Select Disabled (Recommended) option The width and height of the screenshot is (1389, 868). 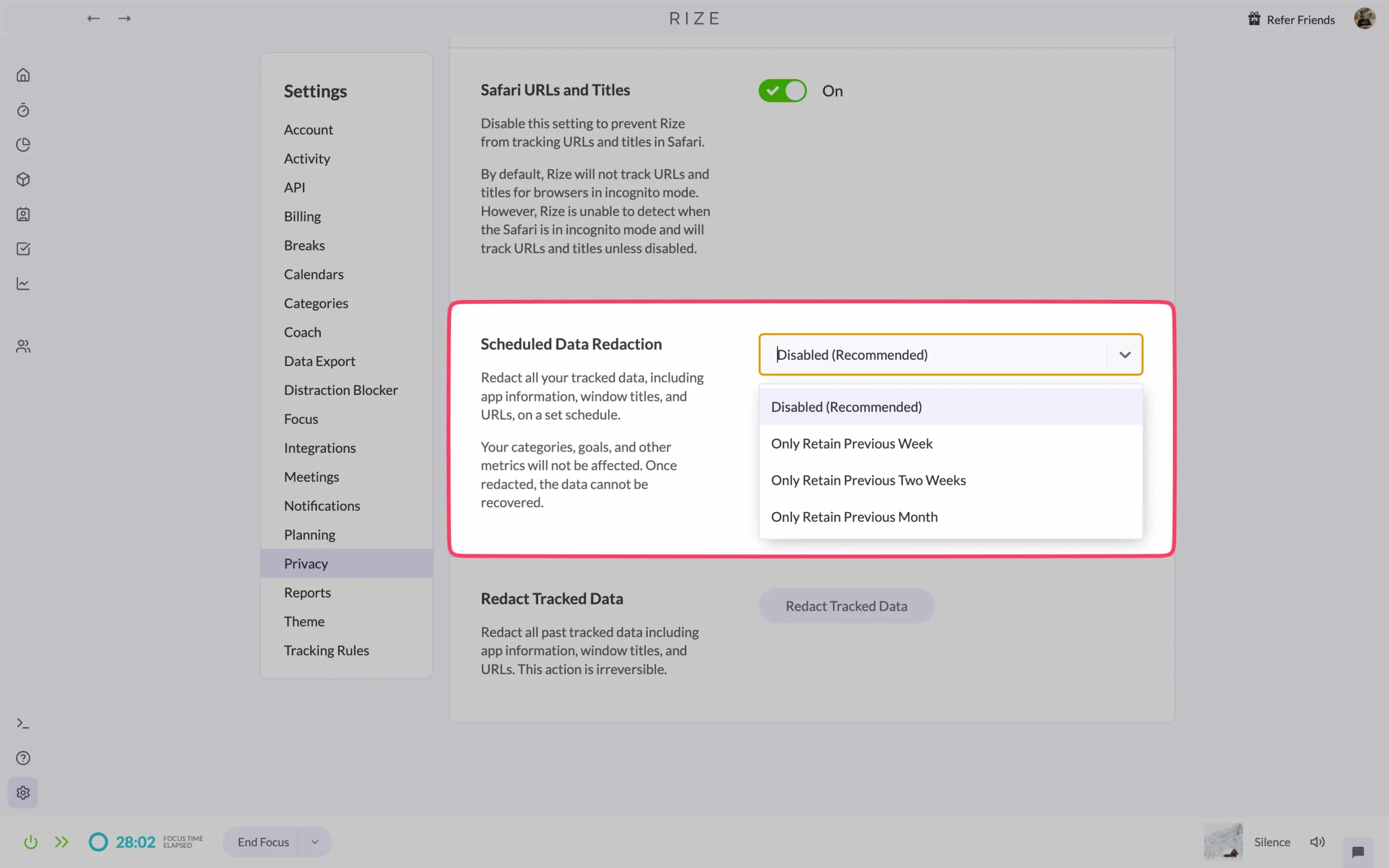pyautogui.click(x=951, y=407)
